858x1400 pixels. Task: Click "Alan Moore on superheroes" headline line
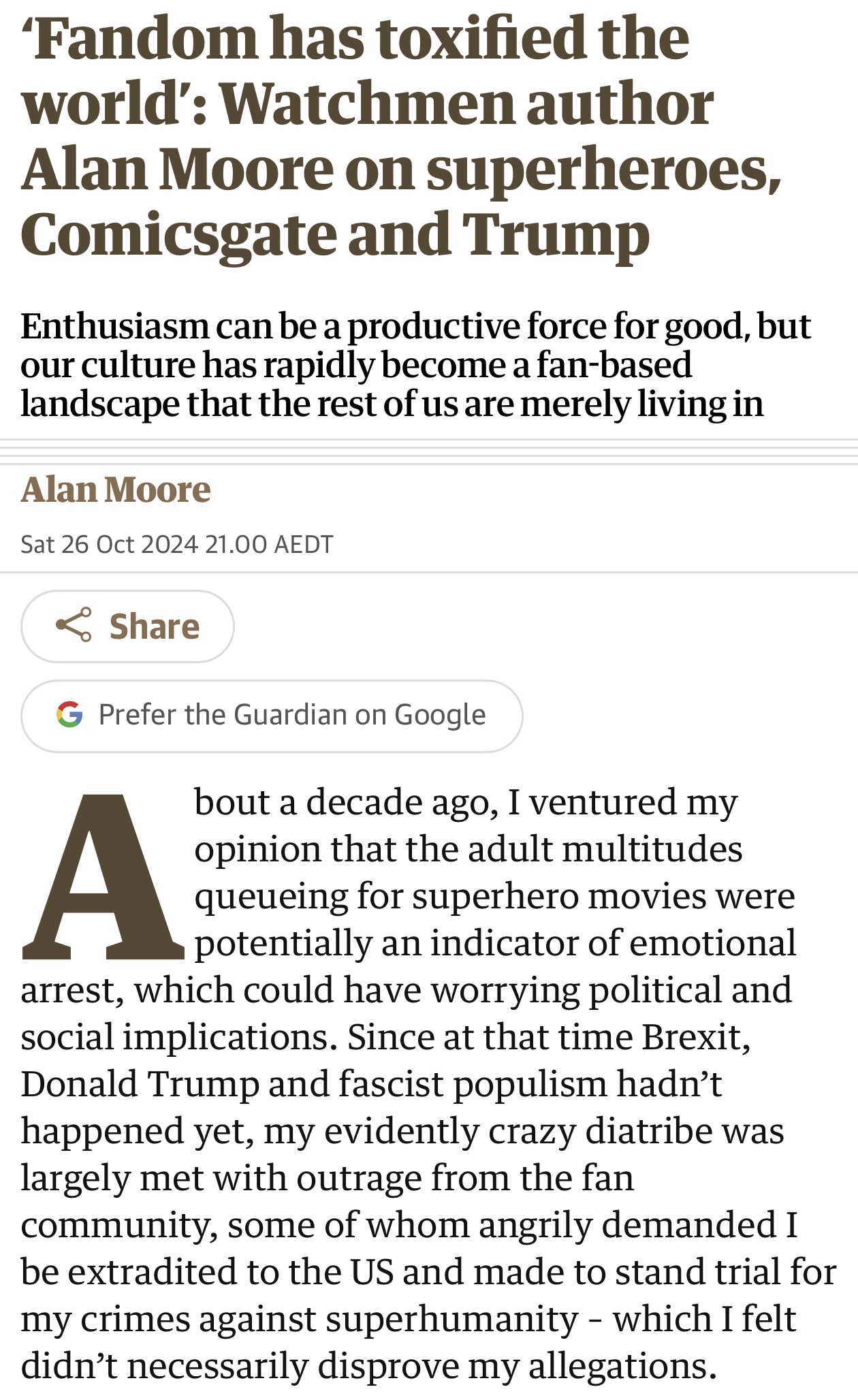point(400,169)
